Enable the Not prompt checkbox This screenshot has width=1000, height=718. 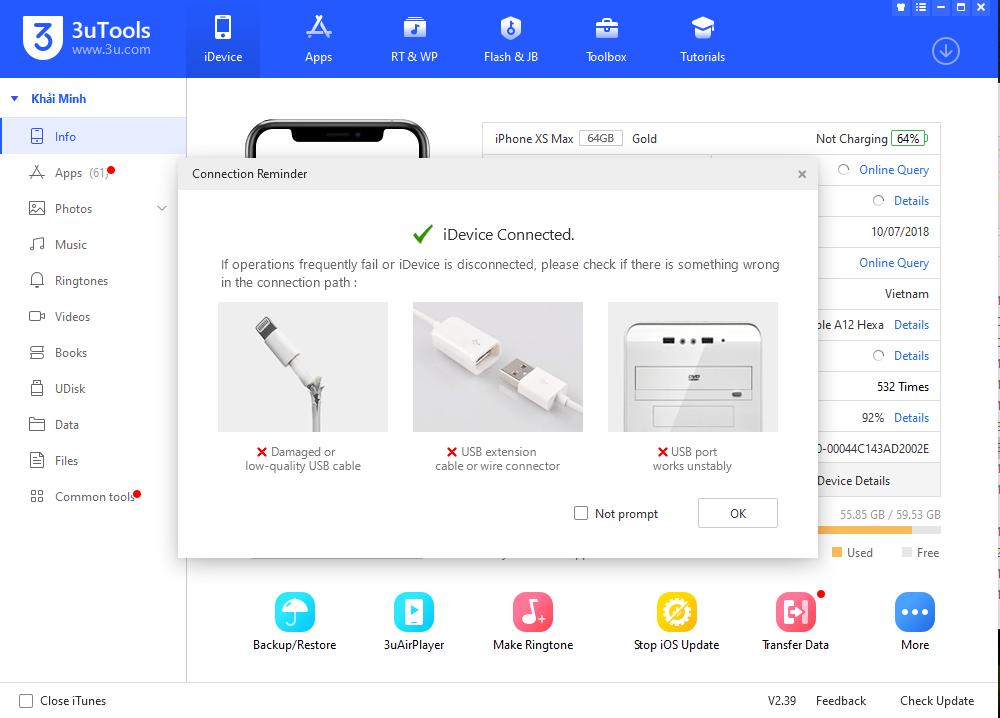pos(580,513)
